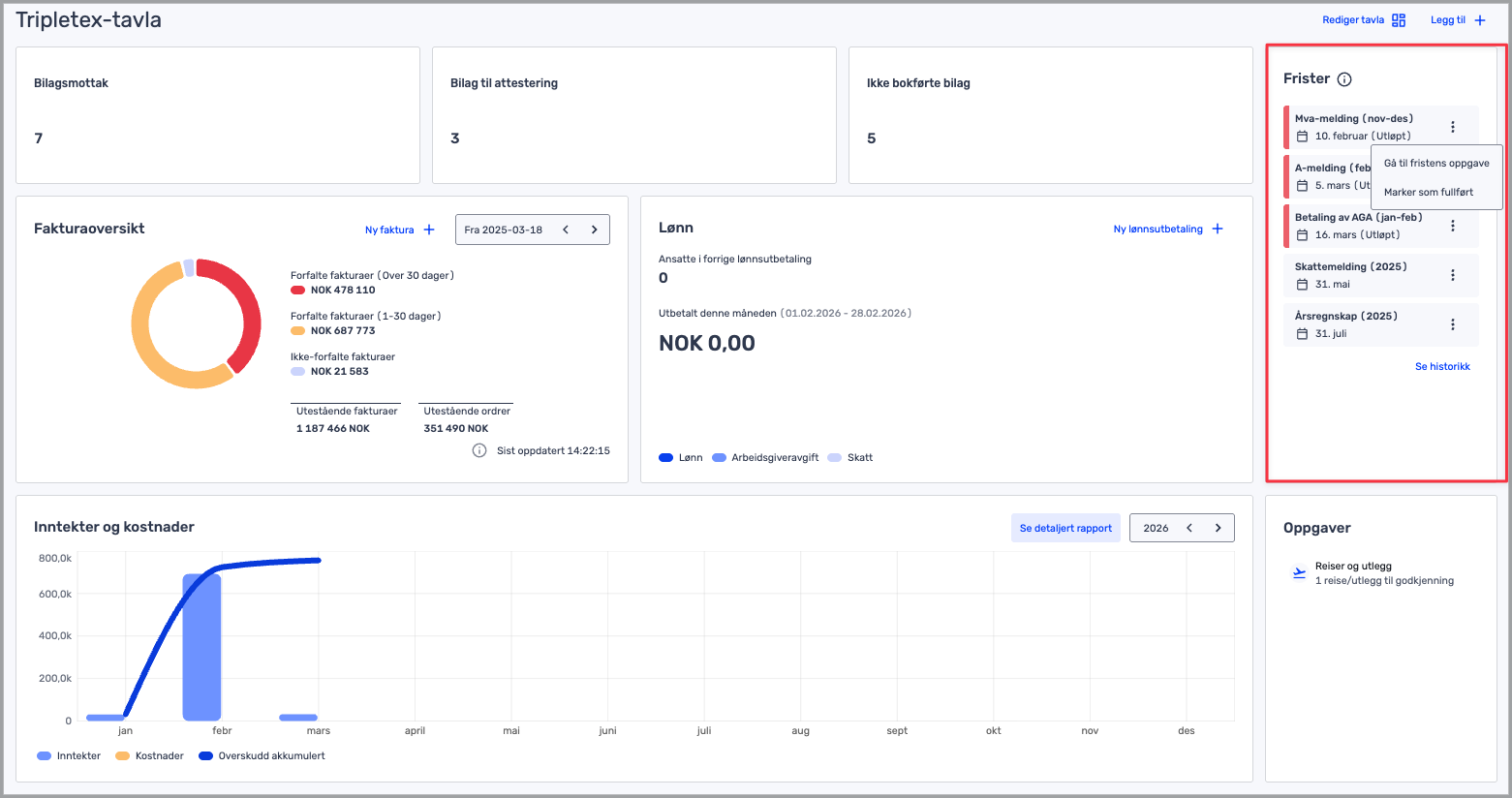Step to next year after 2026
Image resolution: width=1512 pixels, height=798 pixels.
1218,528
